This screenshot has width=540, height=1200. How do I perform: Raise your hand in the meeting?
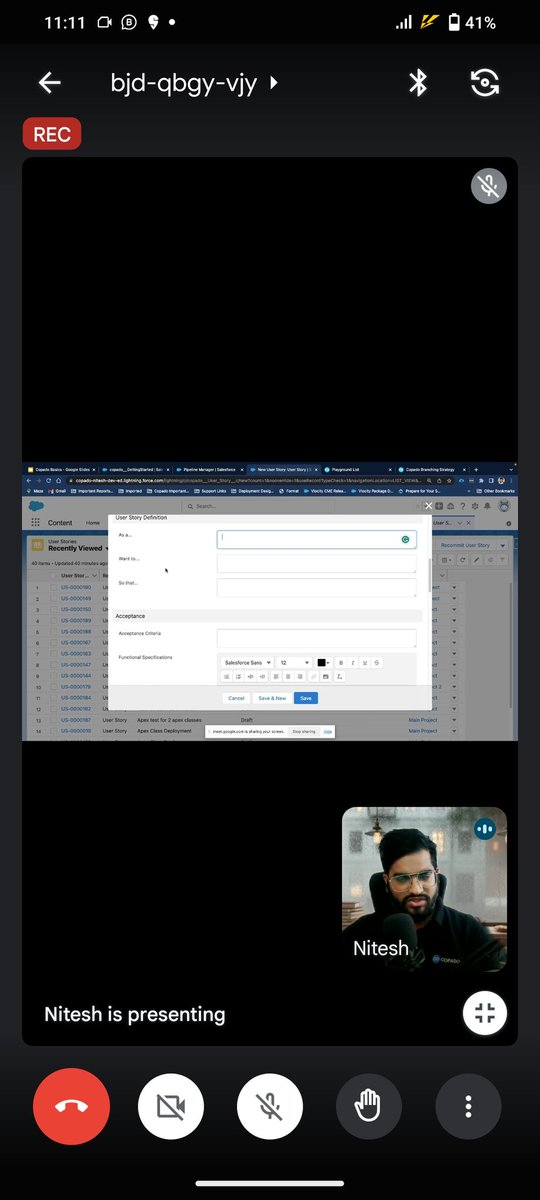point(369,1106)
